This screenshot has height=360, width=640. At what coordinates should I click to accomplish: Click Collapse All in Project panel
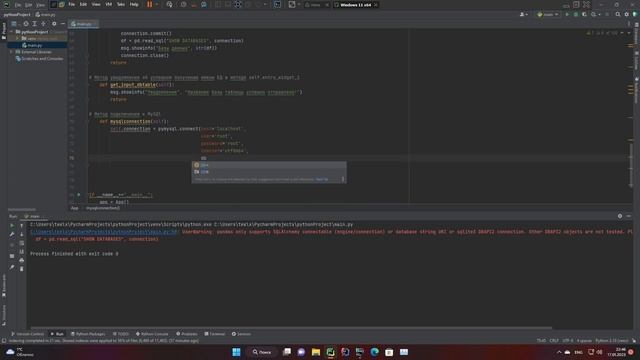coord(44,24)
